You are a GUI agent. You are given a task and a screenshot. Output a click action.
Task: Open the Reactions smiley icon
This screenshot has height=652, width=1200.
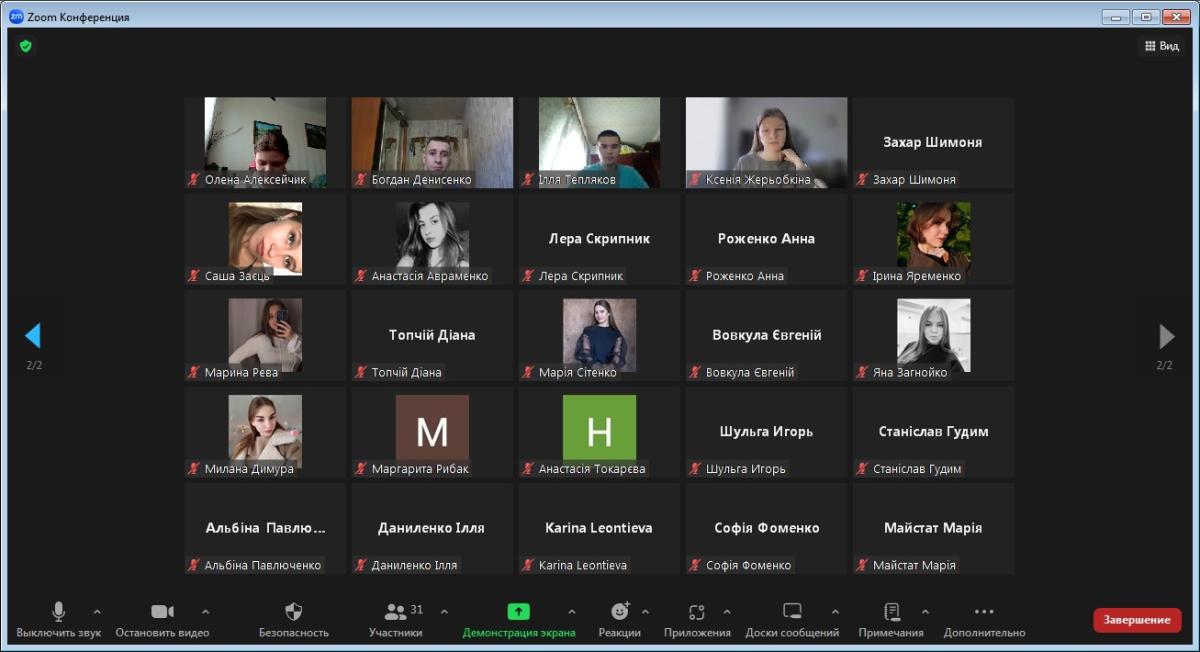click(x=620, y=611)
